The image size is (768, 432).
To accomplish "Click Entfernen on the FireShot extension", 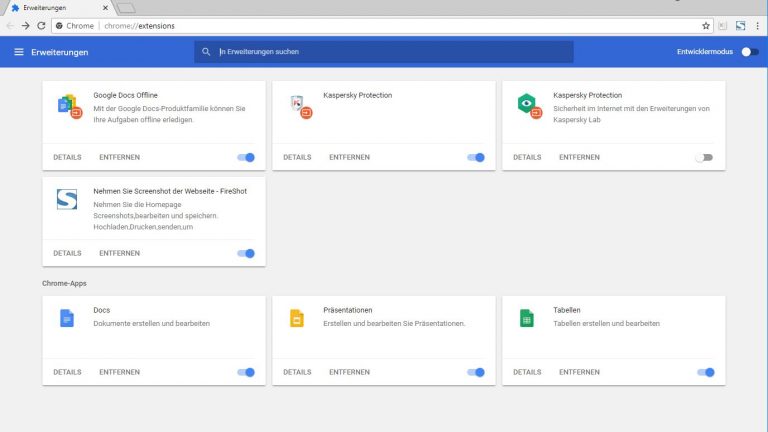I will click(x=119, y=253).
